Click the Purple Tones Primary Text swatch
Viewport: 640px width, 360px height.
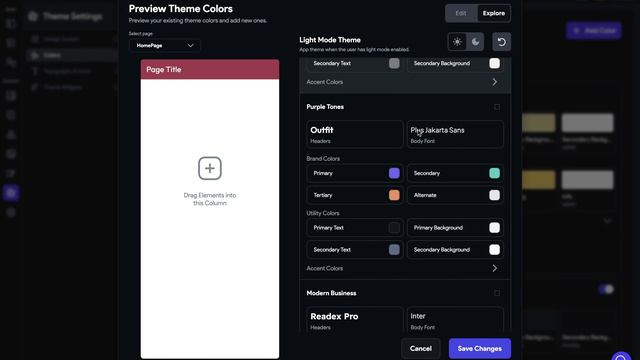point(394,228)
